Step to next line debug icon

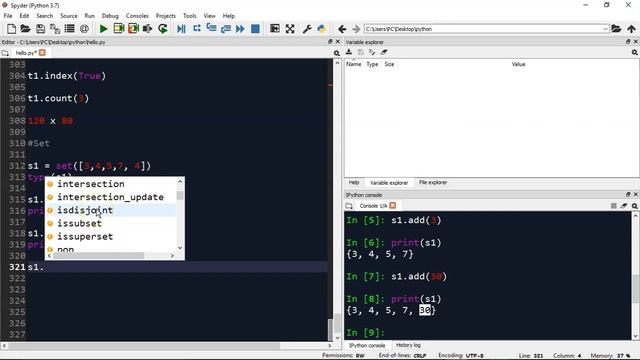197,29
